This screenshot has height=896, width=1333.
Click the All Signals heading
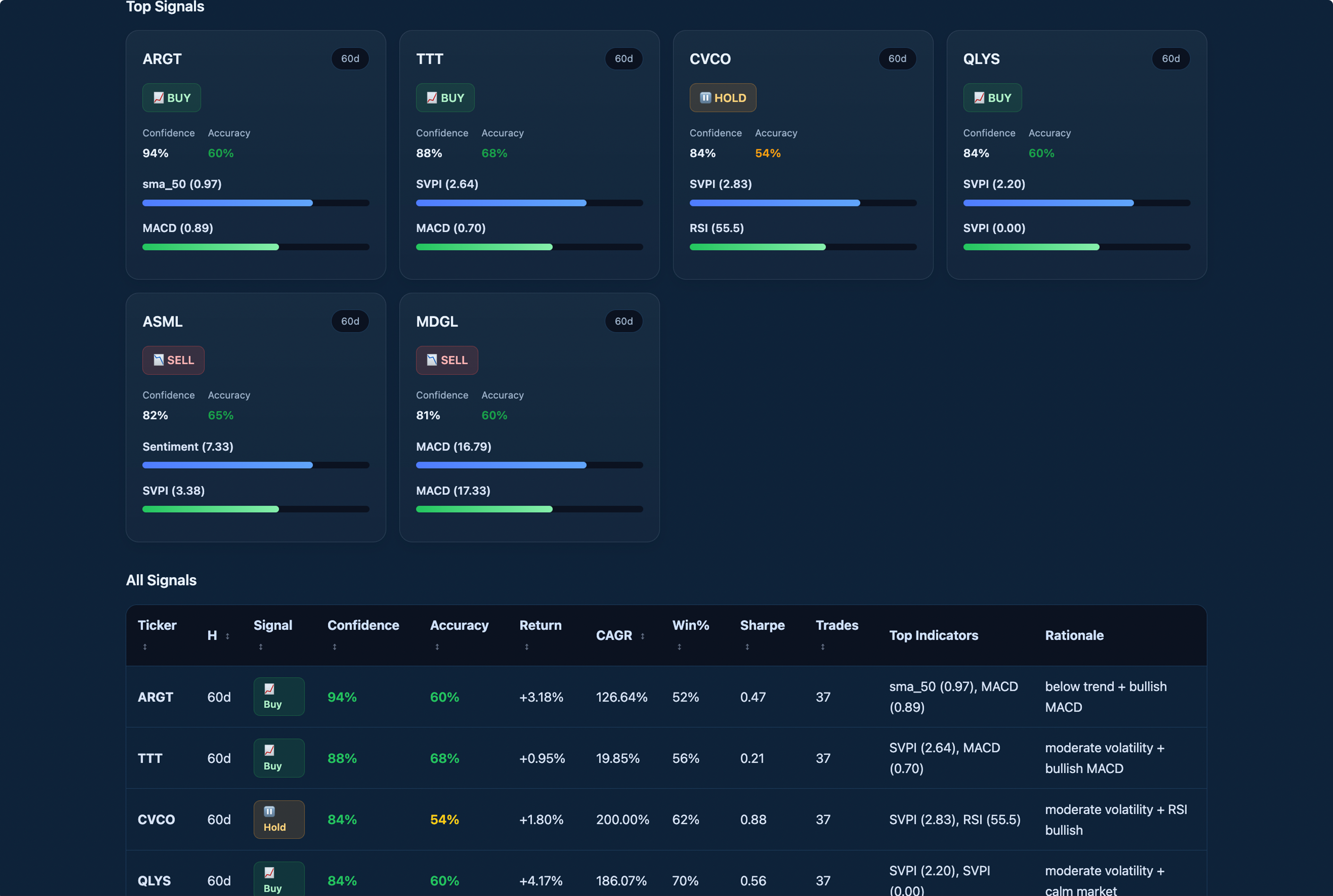[161, 580]
